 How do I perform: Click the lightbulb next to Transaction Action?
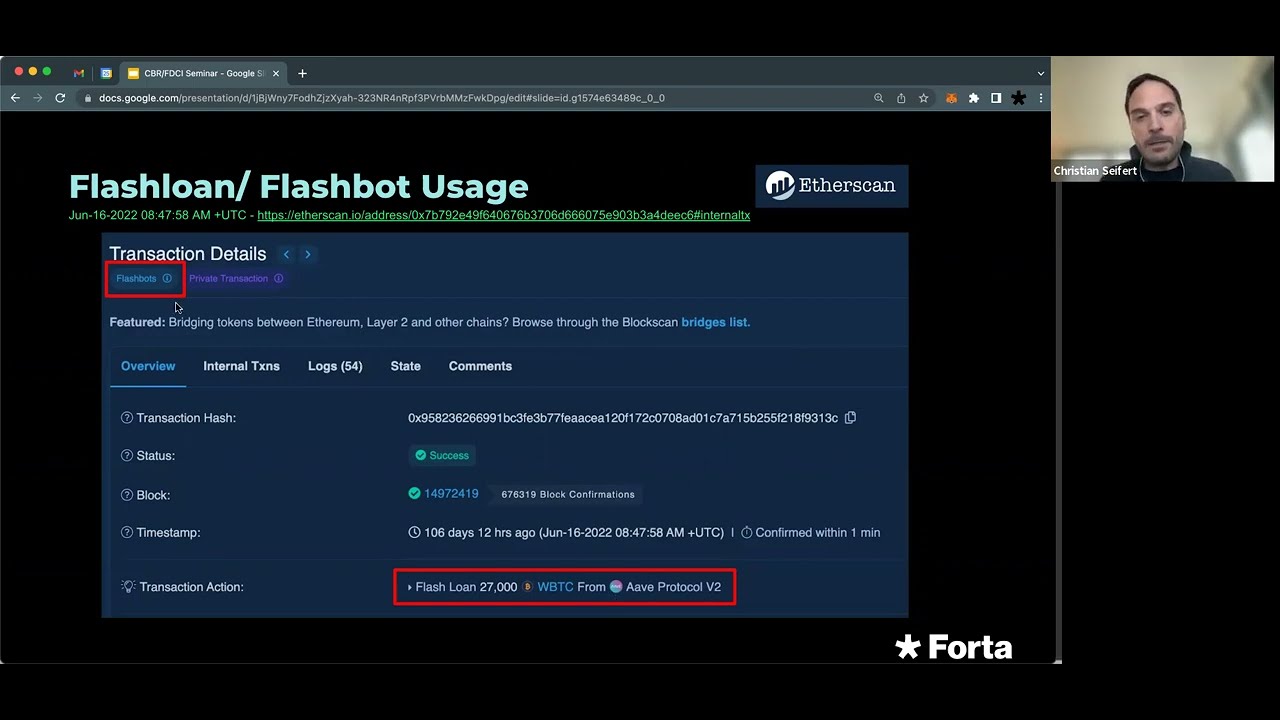pos(128,587)
